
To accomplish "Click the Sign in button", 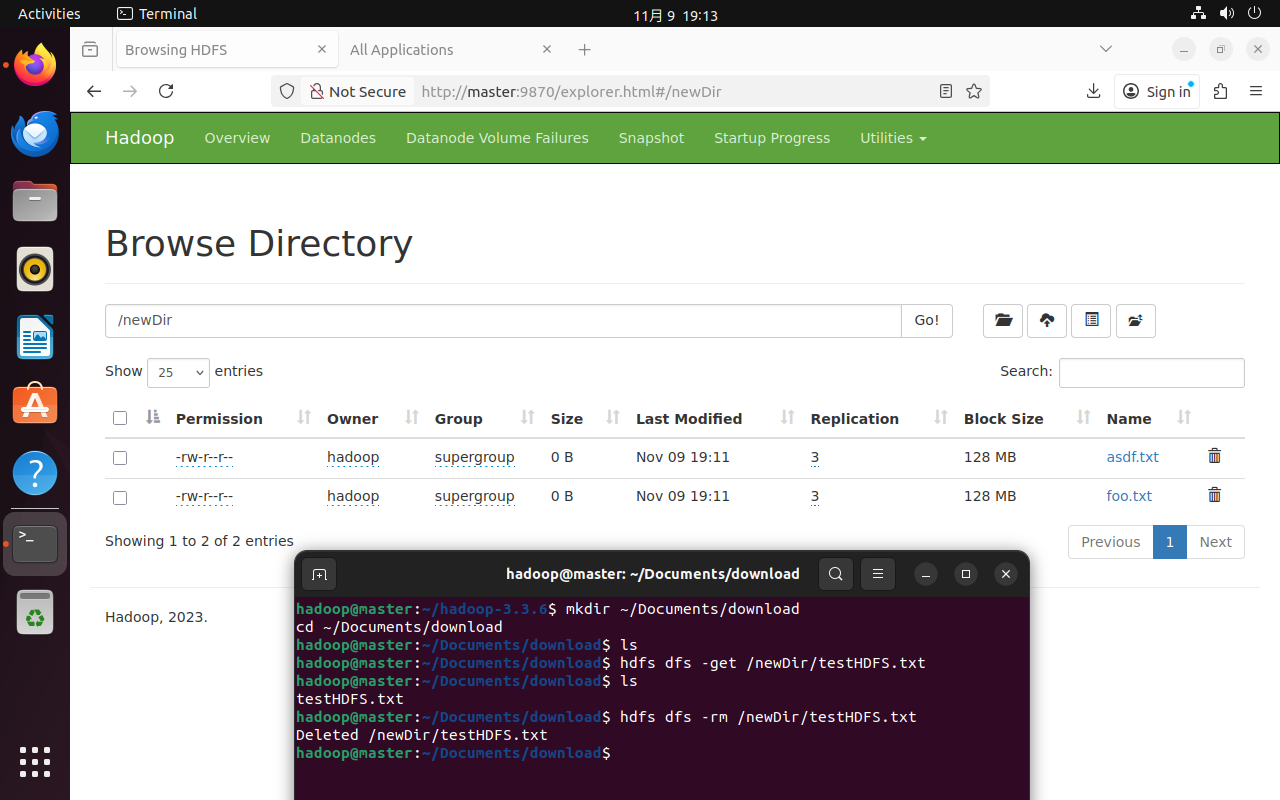I will tap(1157, 91).
